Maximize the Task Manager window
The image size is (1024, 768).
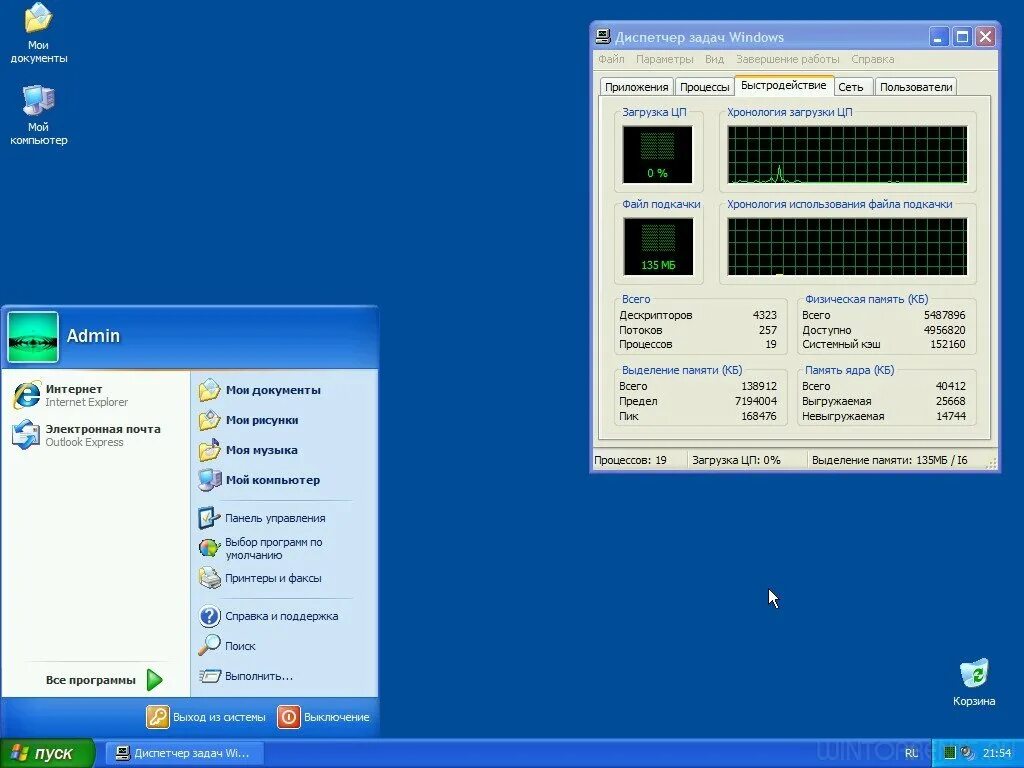point(962,37)
